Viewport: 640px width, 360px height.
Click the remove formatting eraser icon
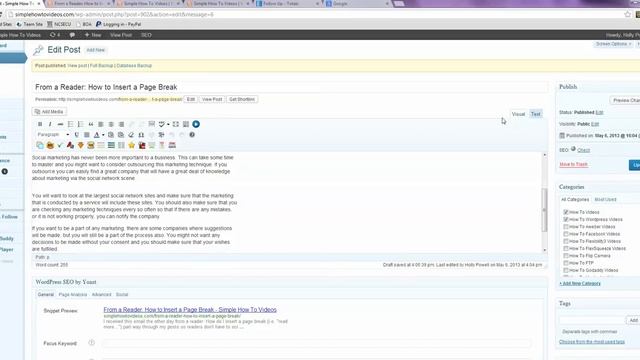131,135
